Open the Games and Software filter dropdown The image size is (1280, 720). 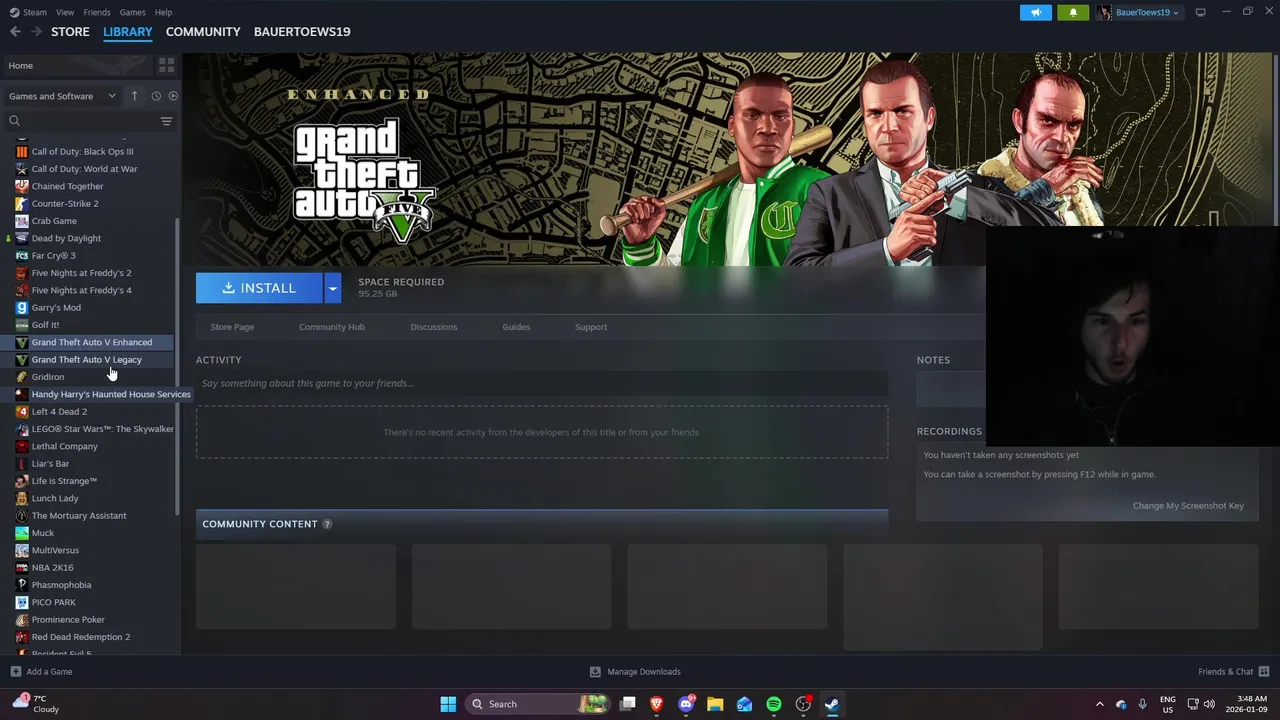(62, 96)
